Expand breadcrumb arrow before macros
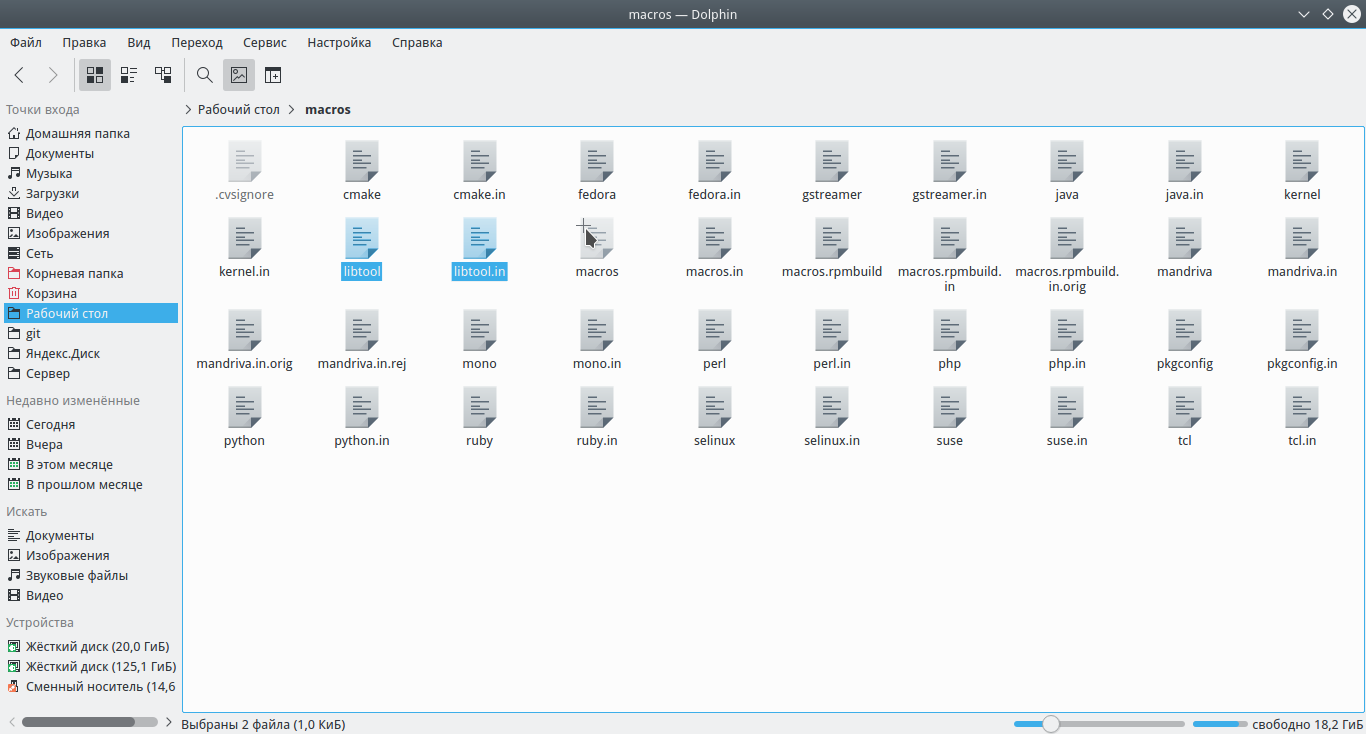This screenshot has width=1366, height=734. 292,110
